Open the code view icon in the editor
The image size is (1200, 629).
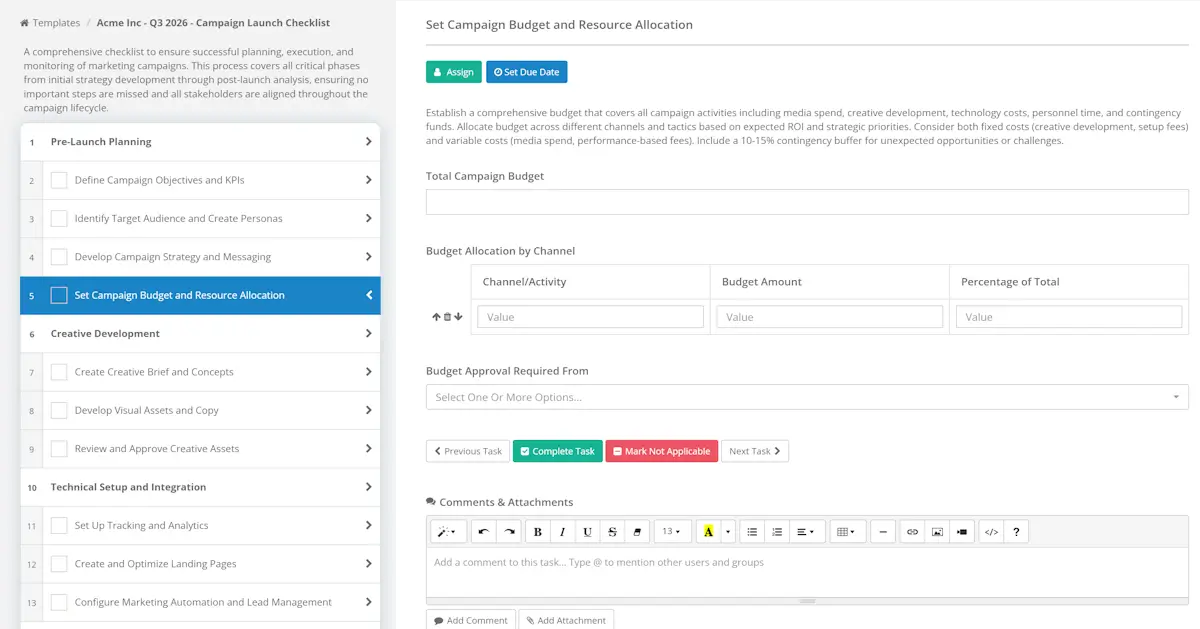990,531
